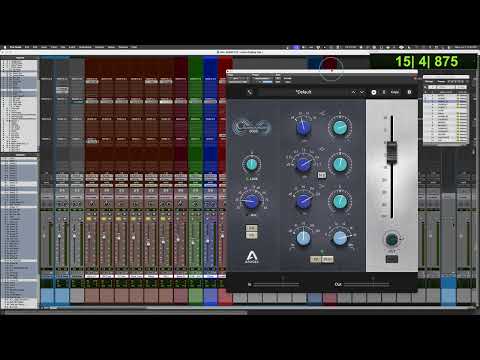Open the Default preset name dropdown
The height and width of the screenshot is (360, 480).
click(303, 92)
